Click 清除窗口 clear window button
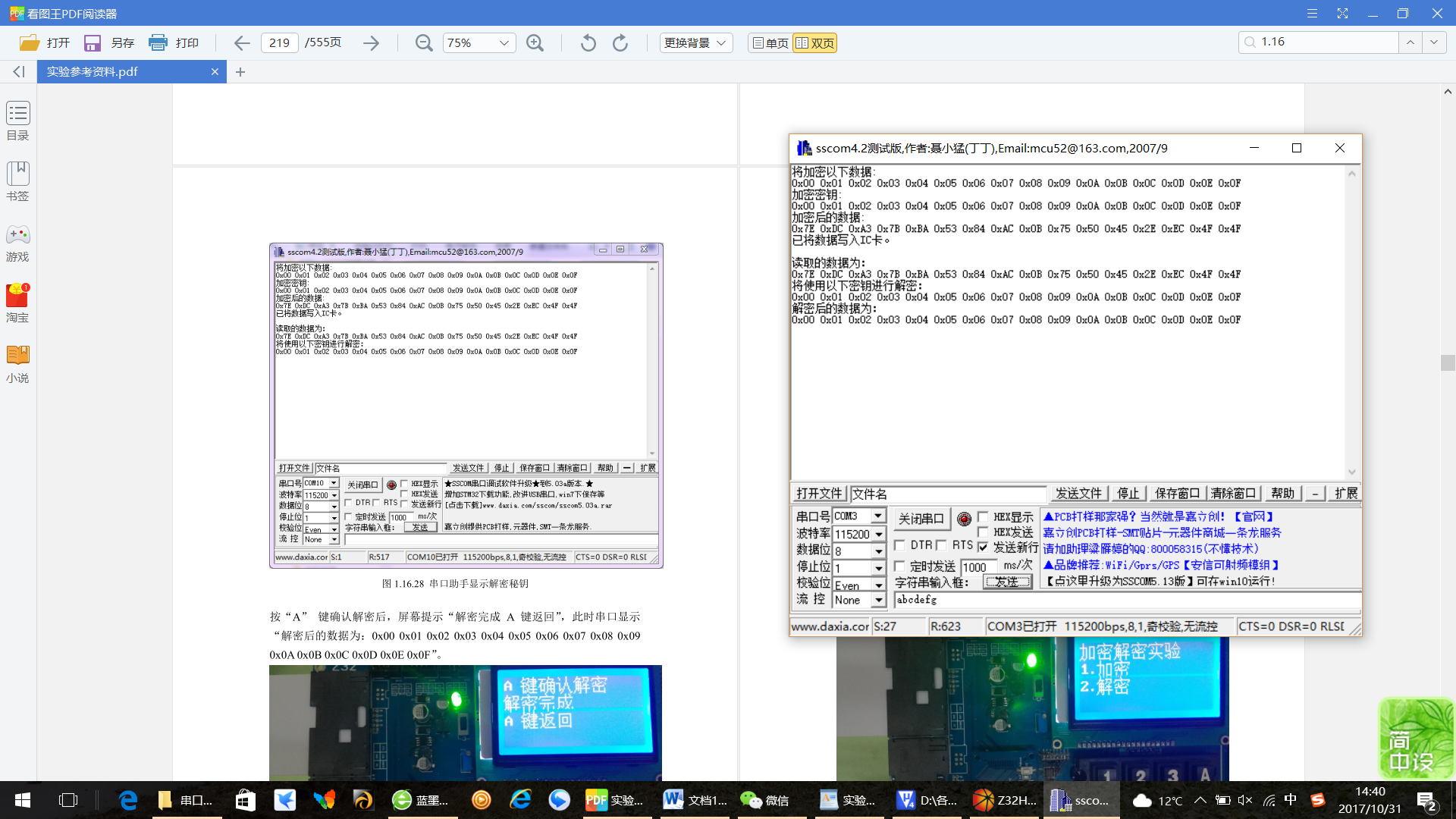This screenshot has height=819, width=1456. (x=1234, y=494)
